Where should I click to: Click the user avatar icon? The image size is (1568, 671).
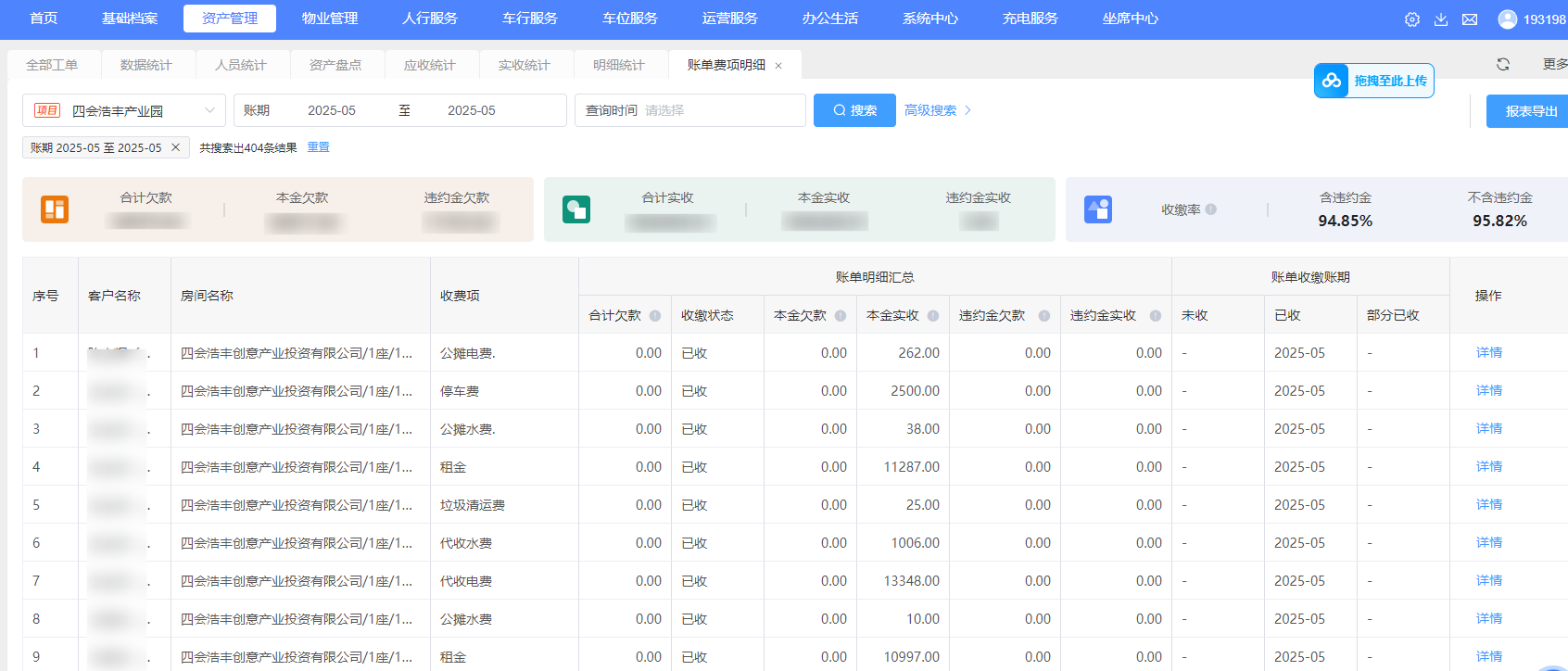[1508, 19]
